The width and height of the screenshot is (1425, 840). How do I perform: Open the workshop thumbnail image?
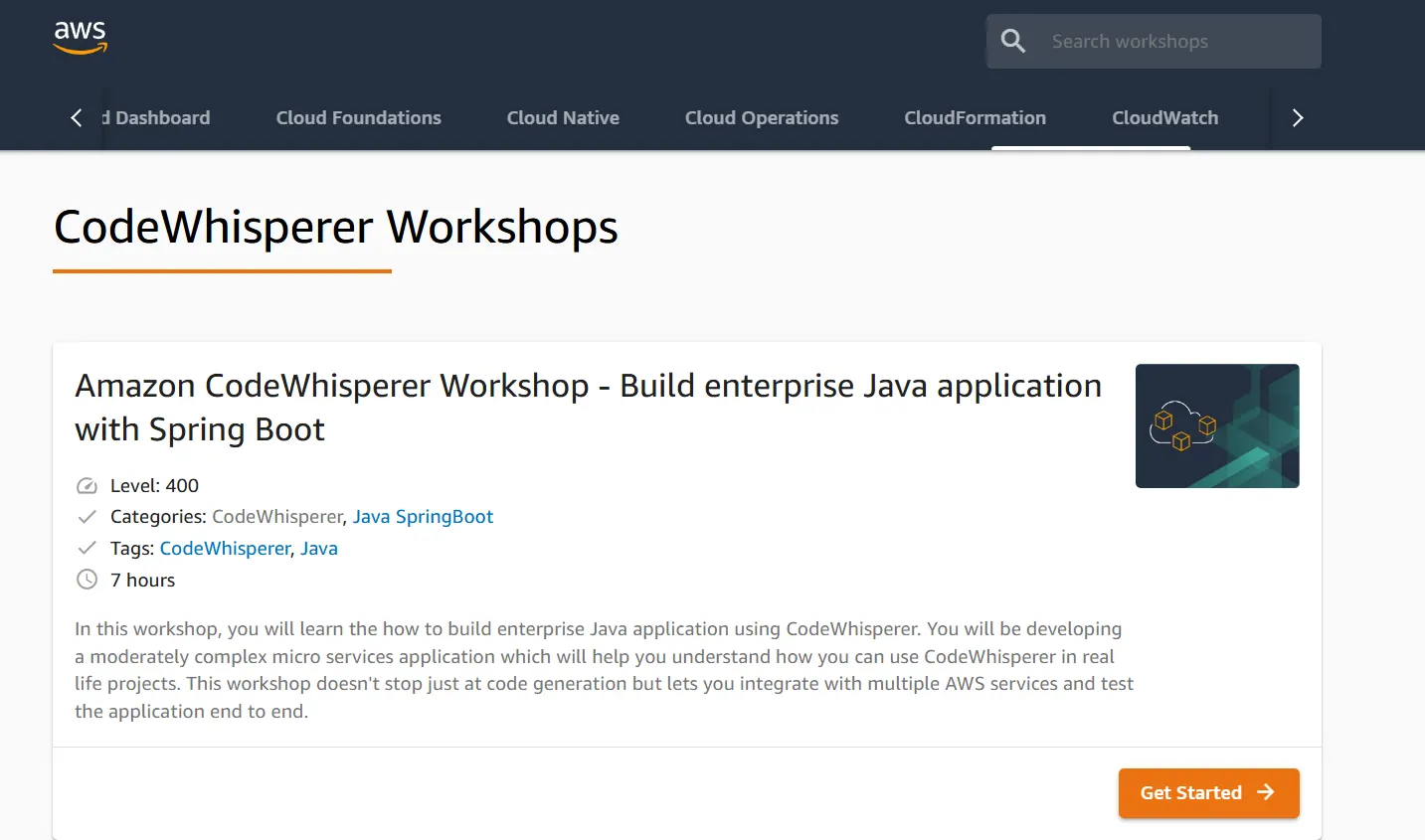coord(1216,425)
